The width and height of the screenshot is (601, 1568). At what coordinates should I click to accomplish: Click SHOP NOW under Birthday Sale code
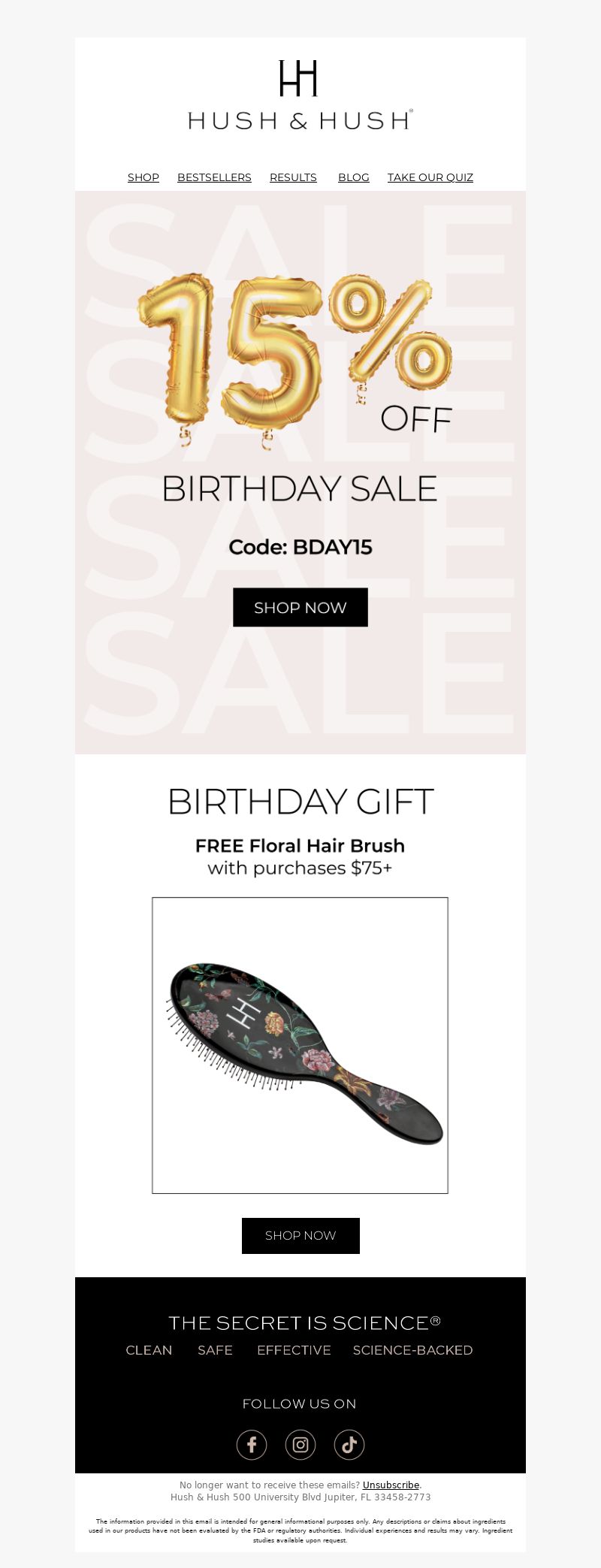point(300,607)
